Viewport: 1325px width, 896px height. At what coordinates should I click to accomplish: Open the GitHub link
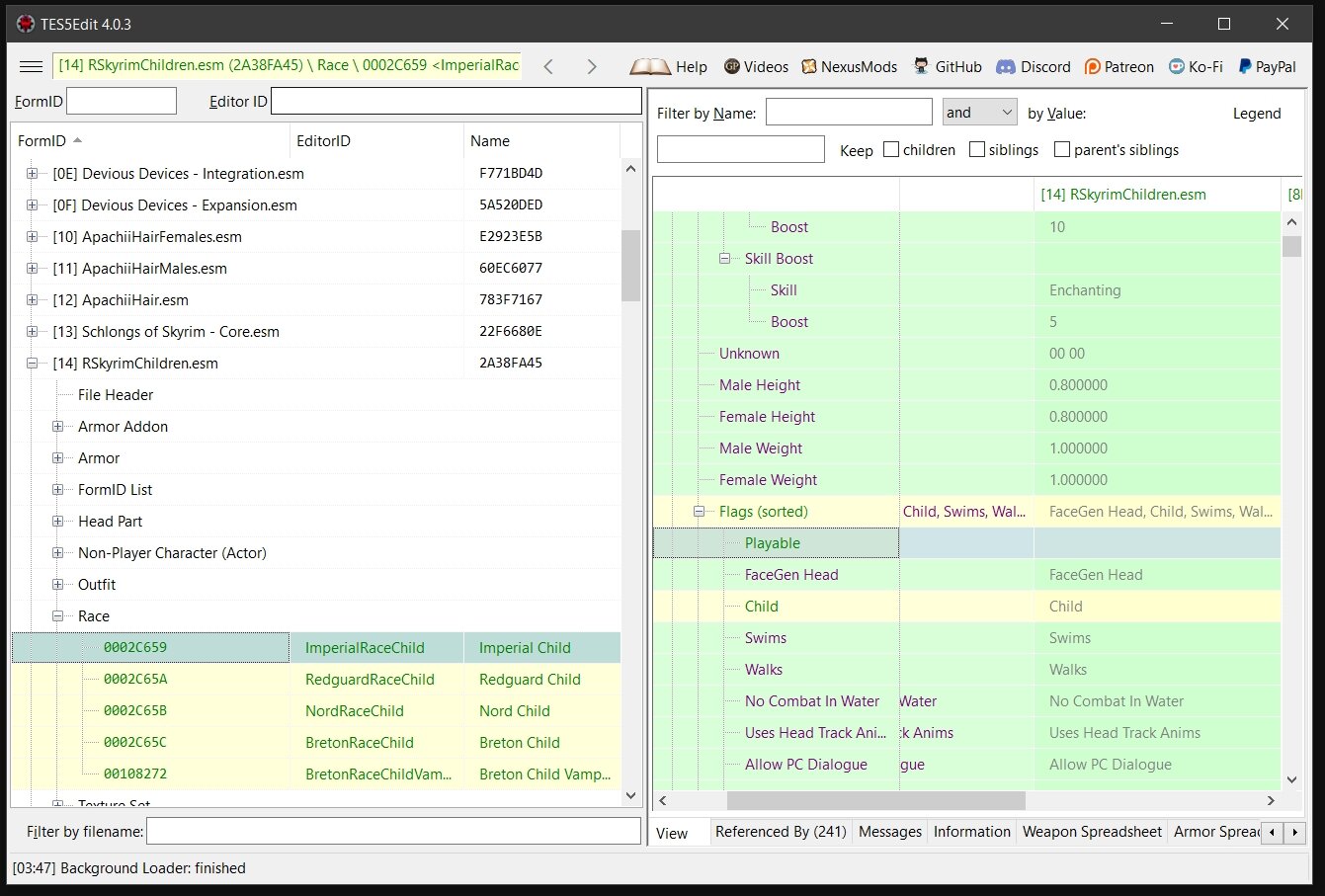[x=947, y=66]
